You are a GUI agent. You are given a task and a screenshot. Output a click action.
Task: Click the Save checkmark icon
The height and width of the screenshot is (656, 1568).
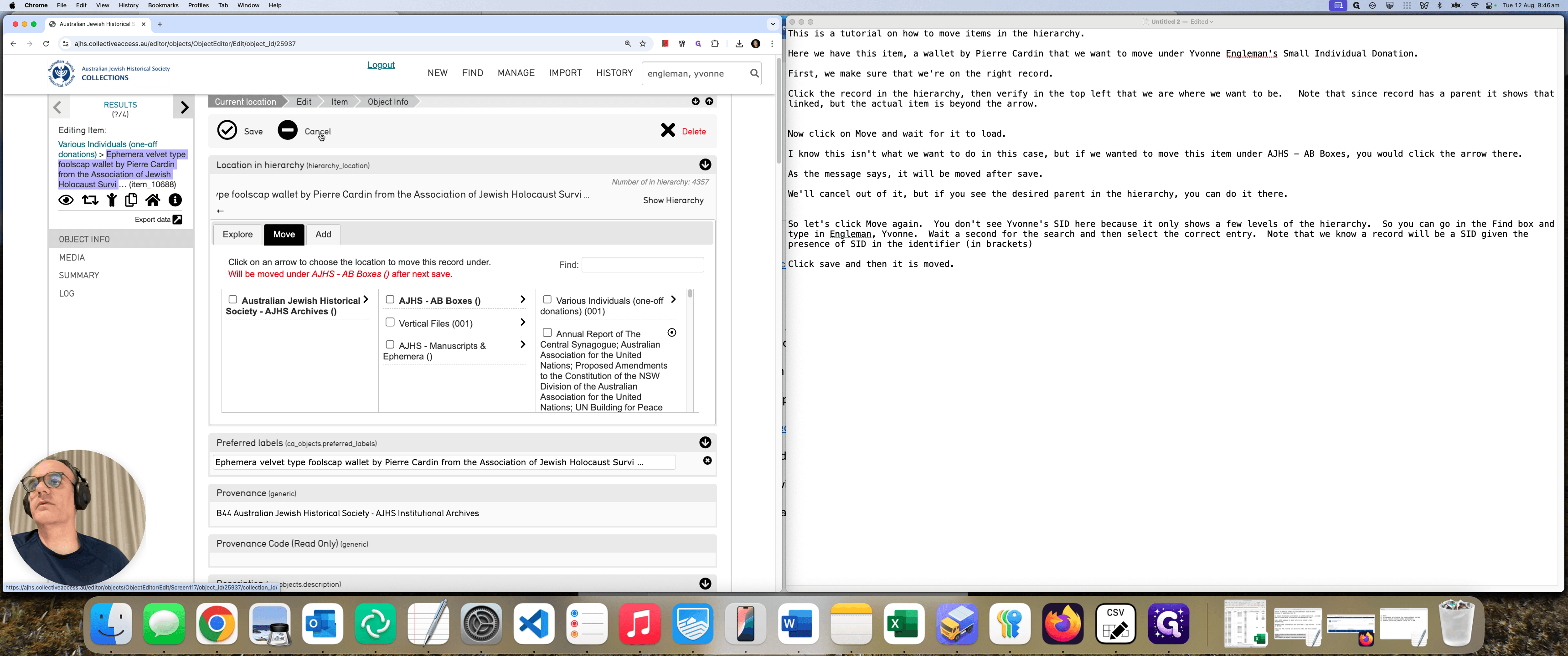(x=227, y=130)
